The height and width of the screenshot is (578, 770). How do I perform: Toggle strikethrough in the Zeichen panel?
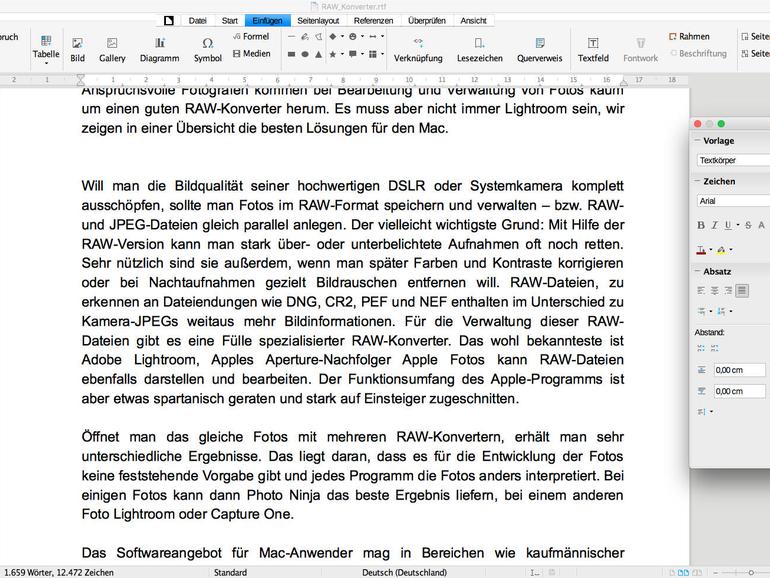(x=748, y=225)
